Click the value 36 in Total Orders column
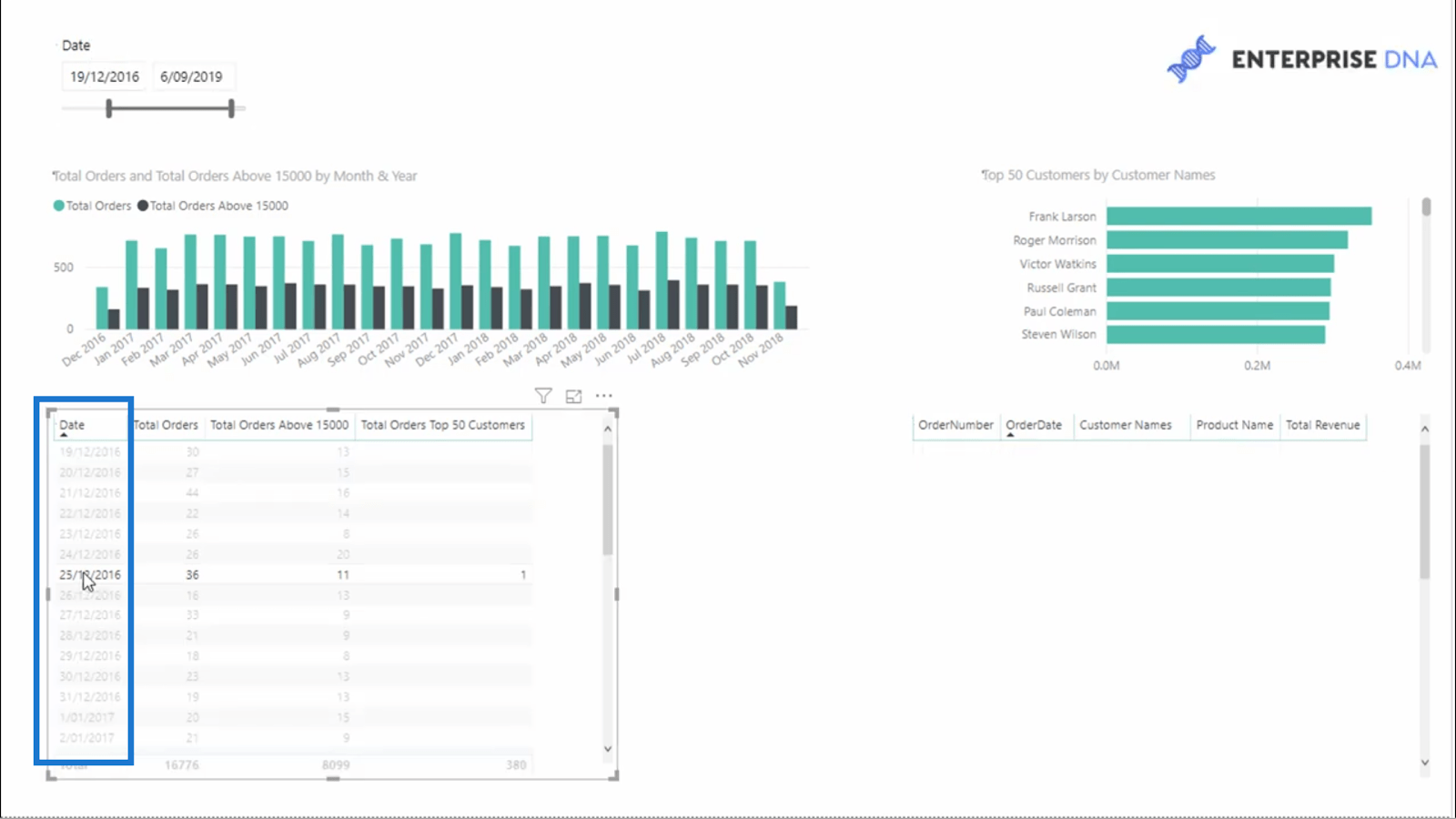This screenshot has width=1456, height=819. pyautogui.click(x=192, y=575)
